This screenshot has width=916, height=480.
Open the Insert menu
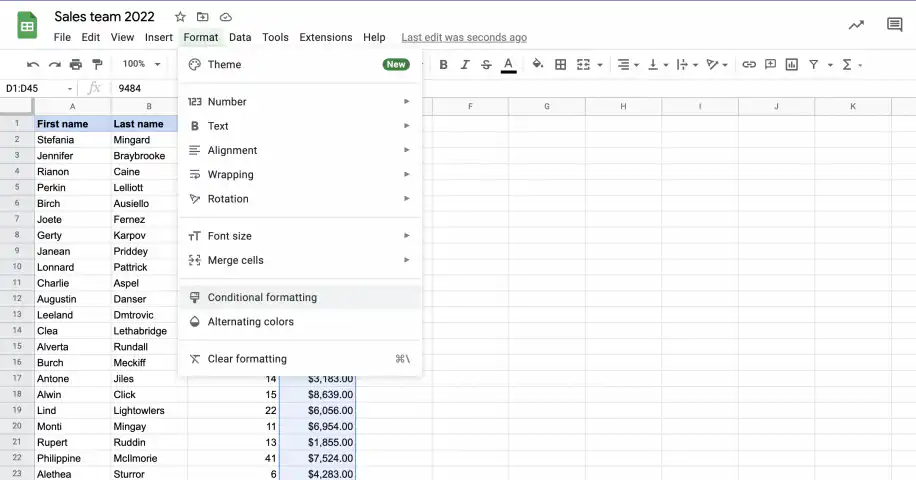pyautogui.click(x=158, y=37)
